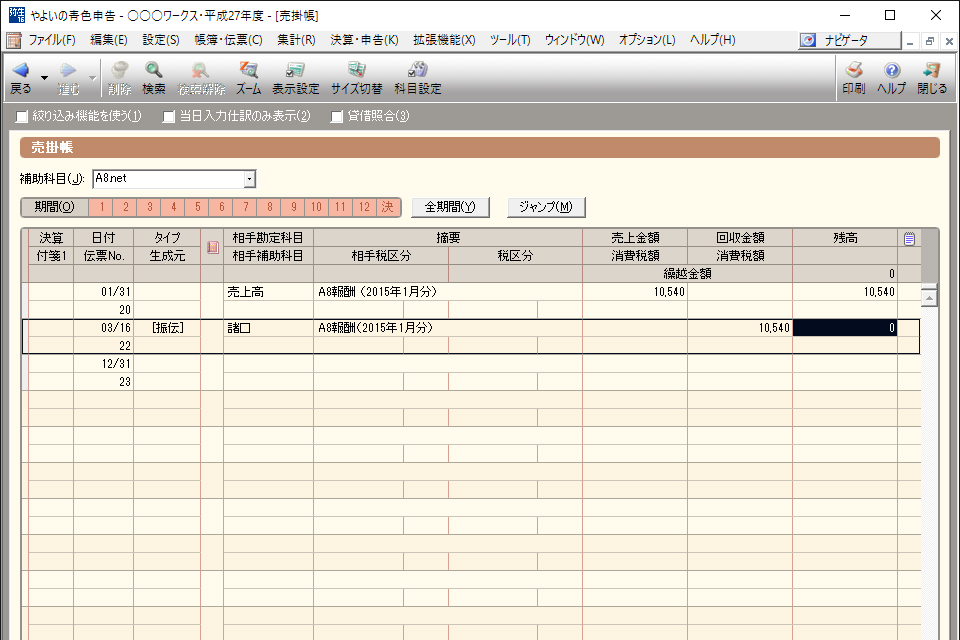The height and width of the screenshot is (640, 960).
Task: Click the 10,540 collection amount cell
Action: pyautogui.click(x=740, y=328)
